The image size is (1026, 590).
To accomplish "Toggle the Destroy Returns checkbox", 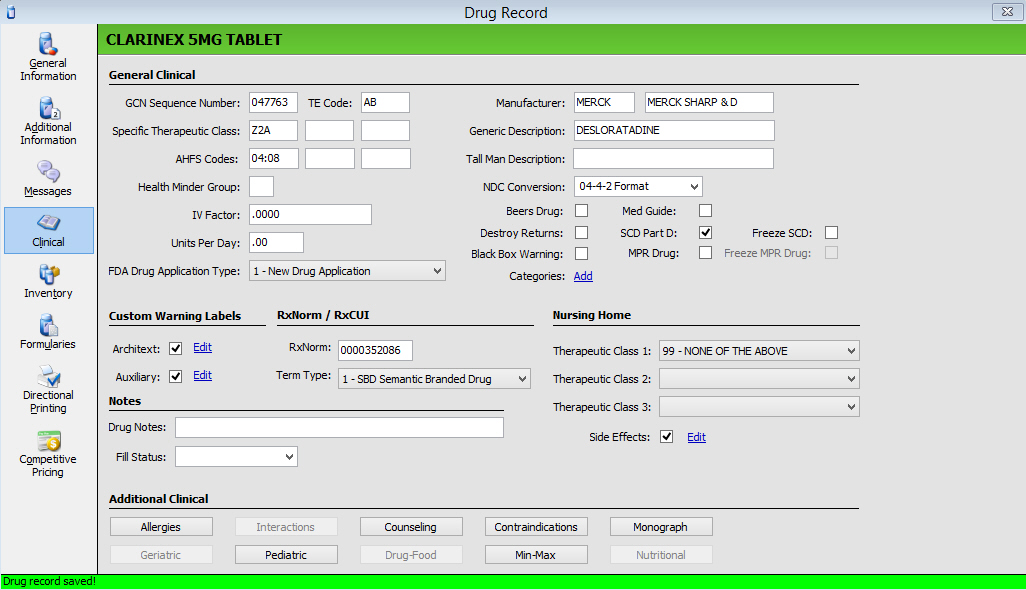I will coord(581,233).
